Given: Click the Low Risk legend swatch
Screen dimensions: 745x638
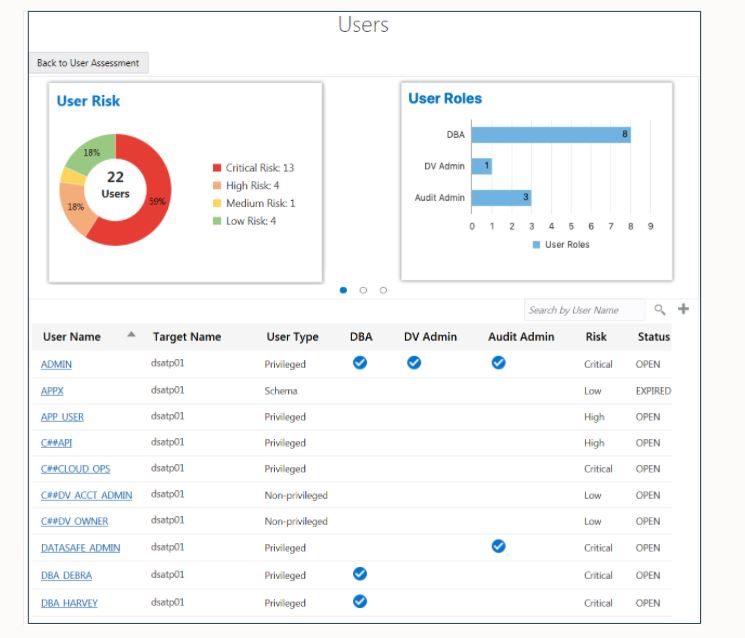Looking at the screenshot, I should (217, 221).
